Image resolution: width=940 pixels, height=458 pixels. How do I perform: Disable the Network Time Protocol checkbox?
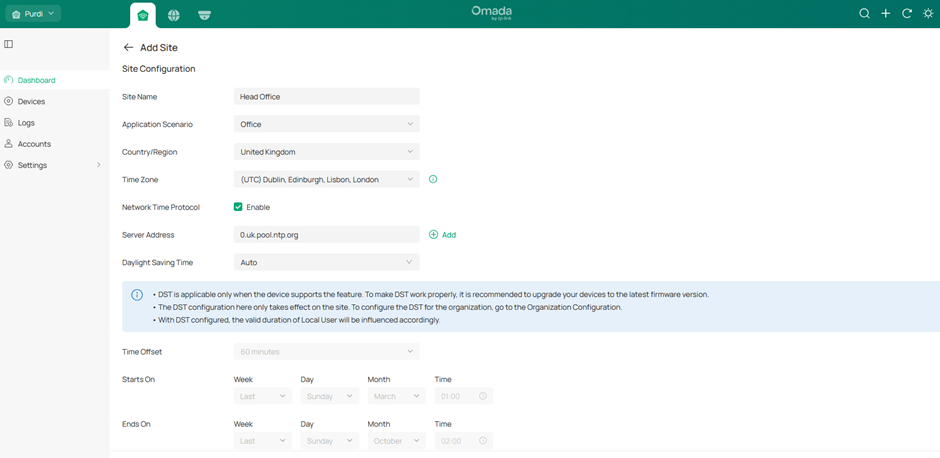(x=238, y=207)
